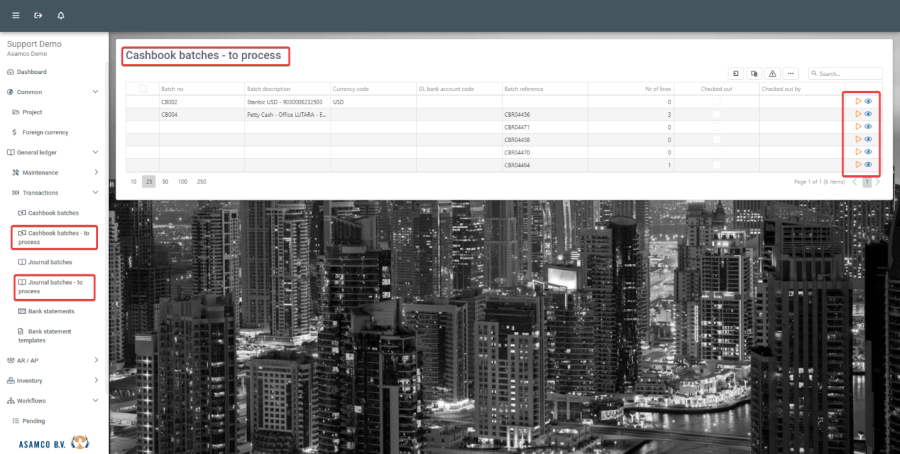Expand the AR / AP sidebar section
Screen dimensions: 900x454
coord(95,360)
